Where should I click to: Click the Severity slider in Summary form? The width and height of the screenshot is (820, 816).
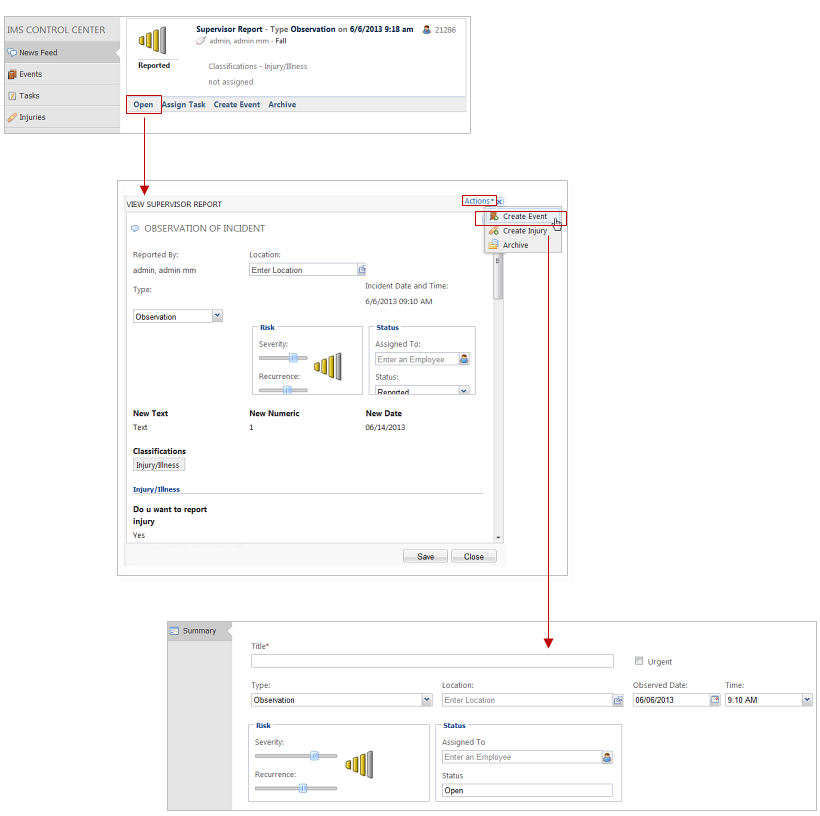[314, 757]
